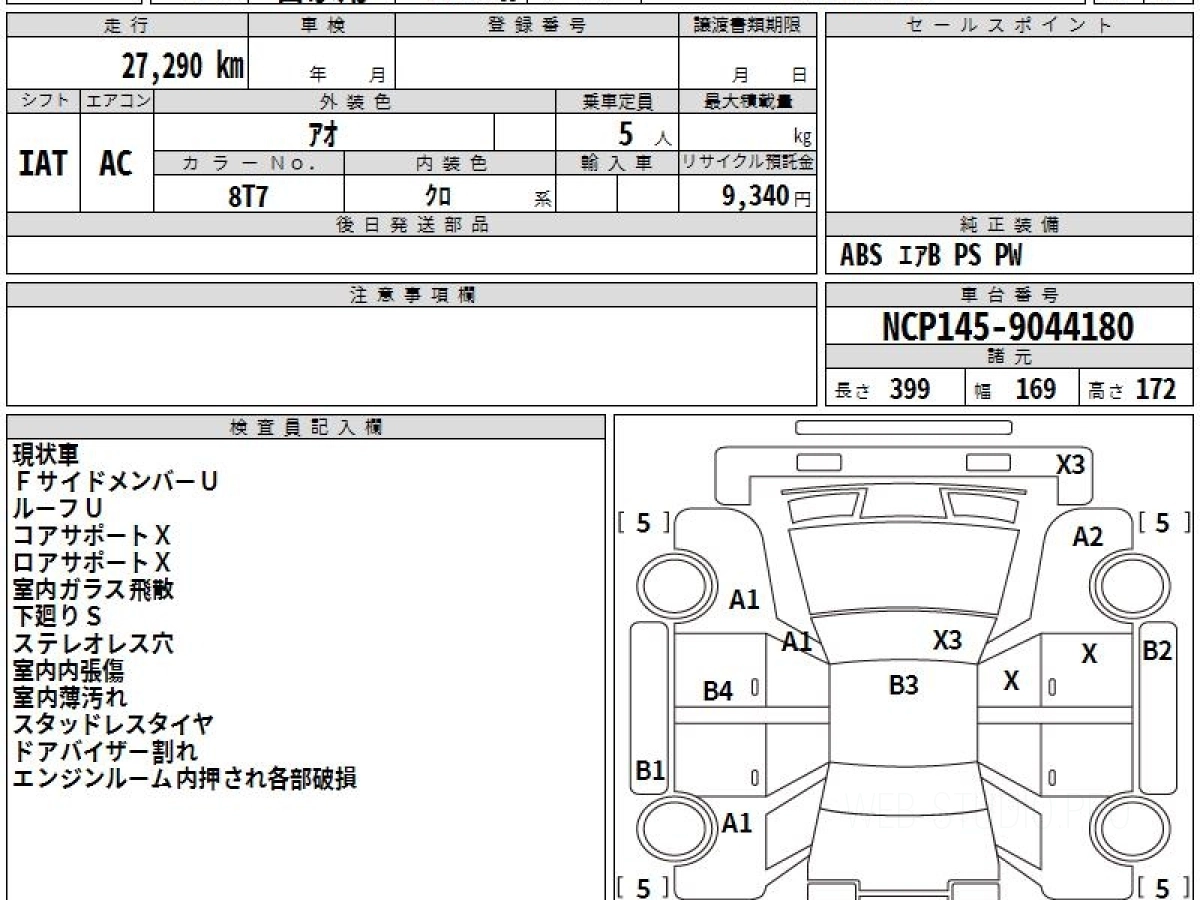Select the 5 人 seating capacity value
1200x900 pixels.
coord(644,134)
